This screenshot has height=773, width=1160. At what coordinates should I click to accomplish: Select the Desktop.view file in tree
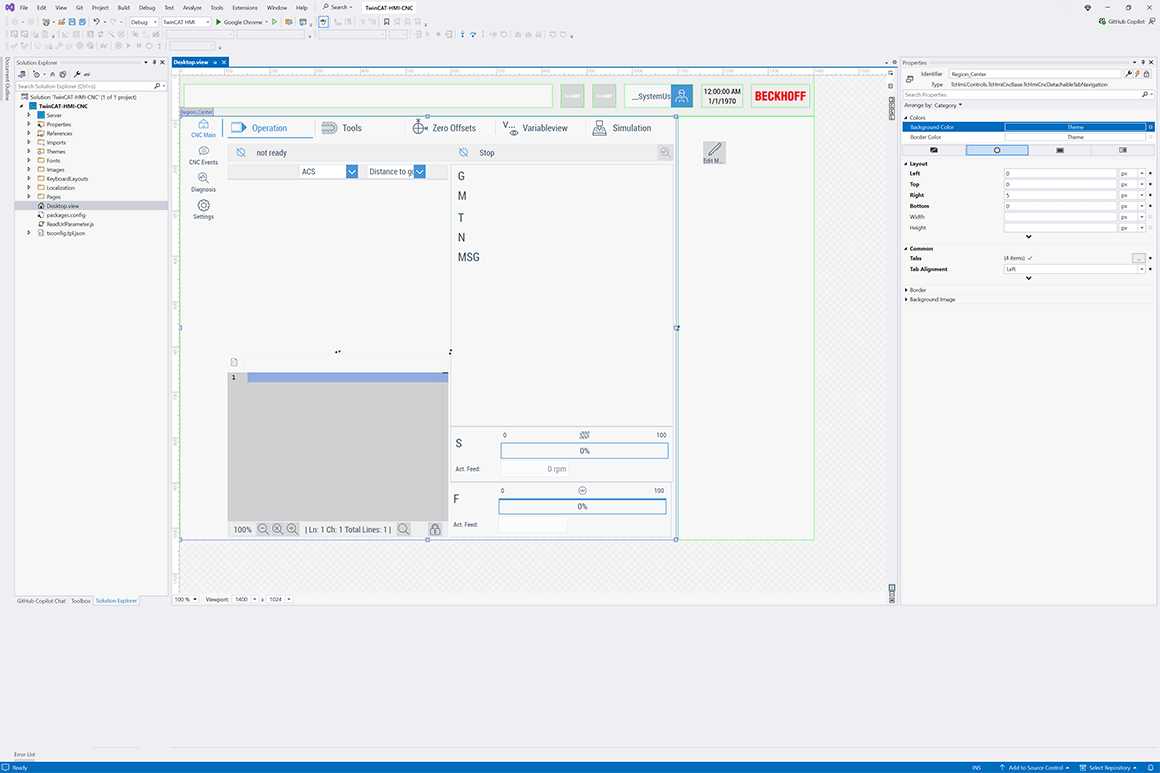(63, 206)
